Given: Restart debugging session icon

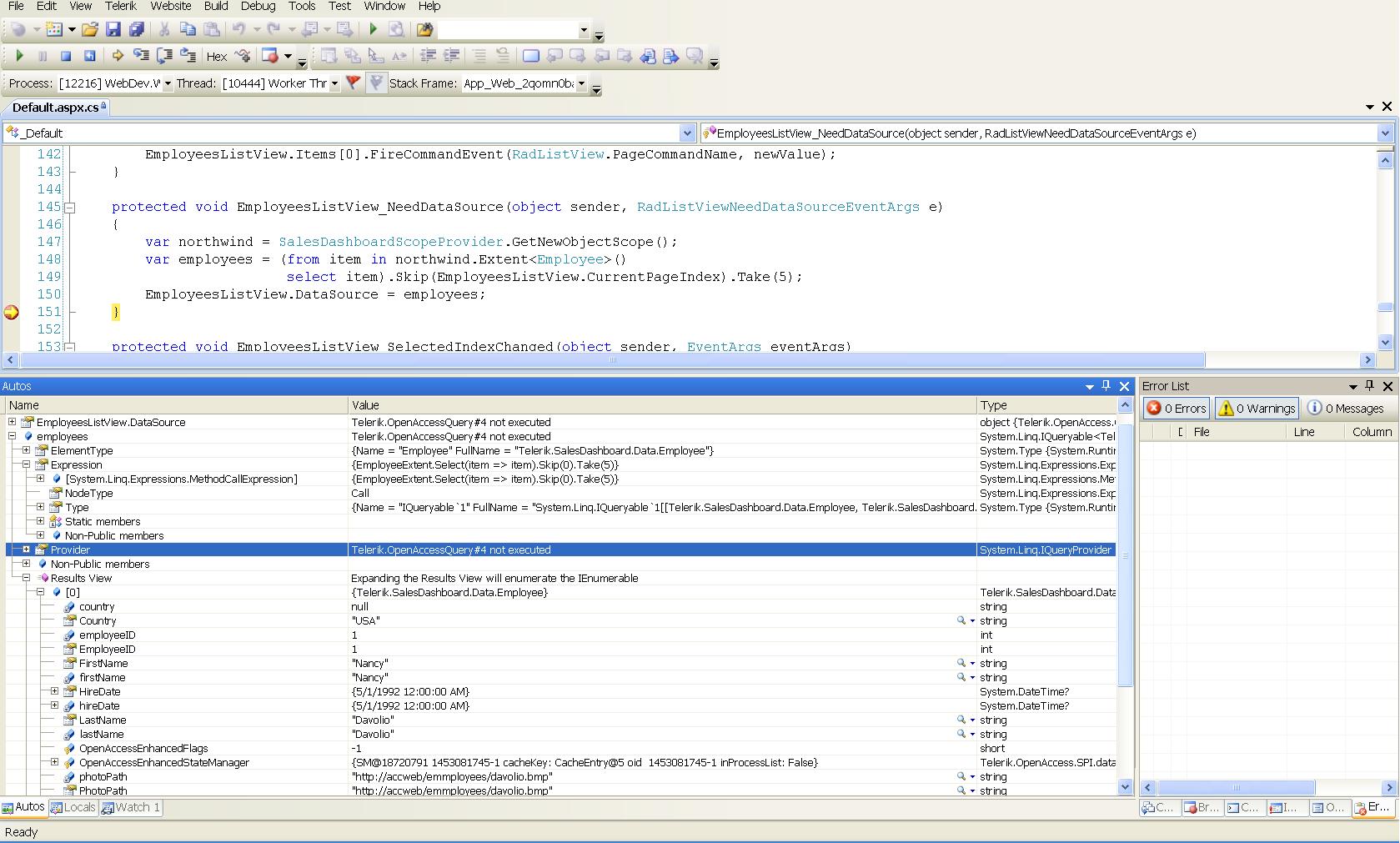Looking at the screenshot, I should coord(89,56).
